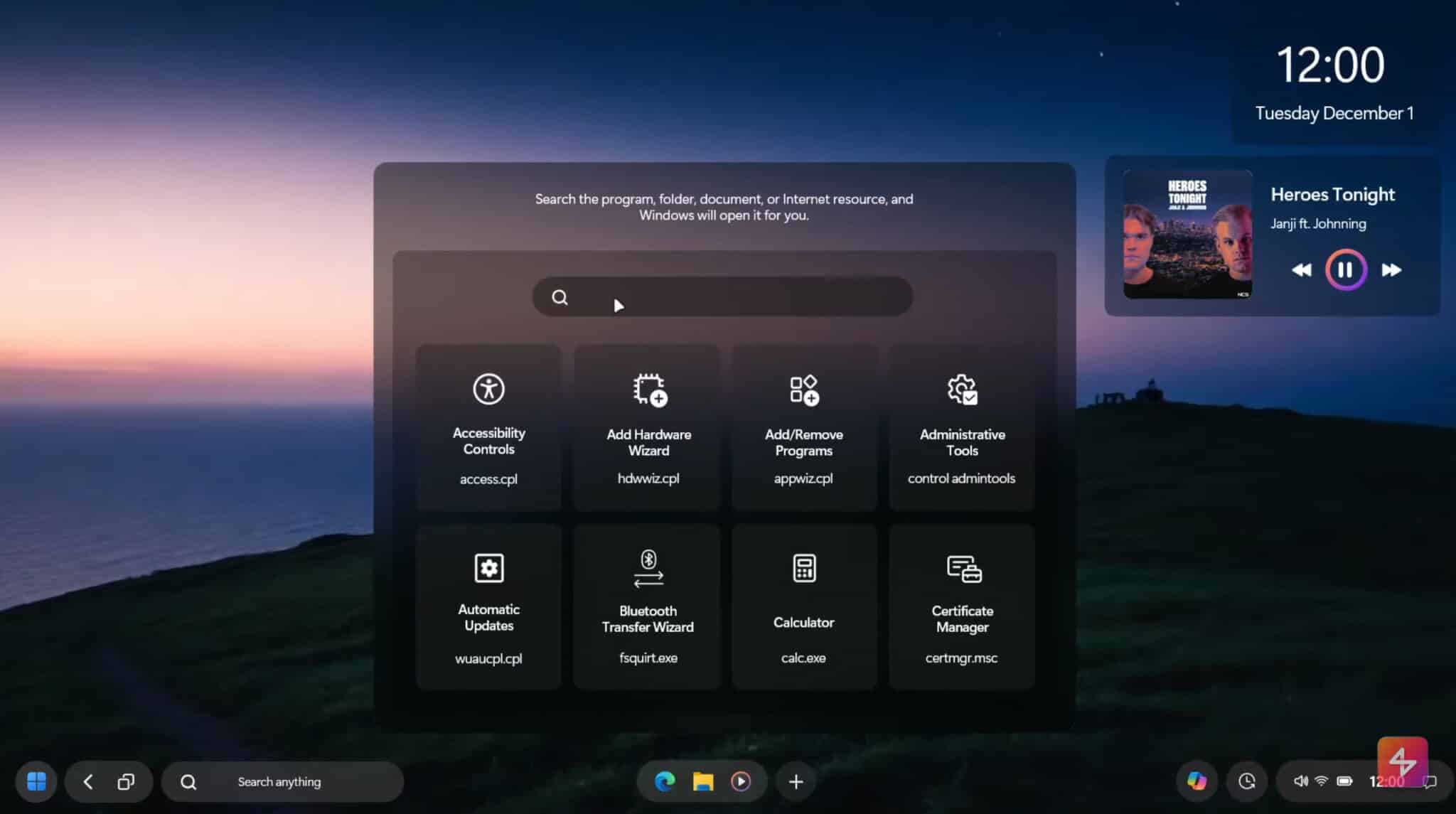Open File Explorer from the taskbar
1456x814 pixels.
[702, 781]
